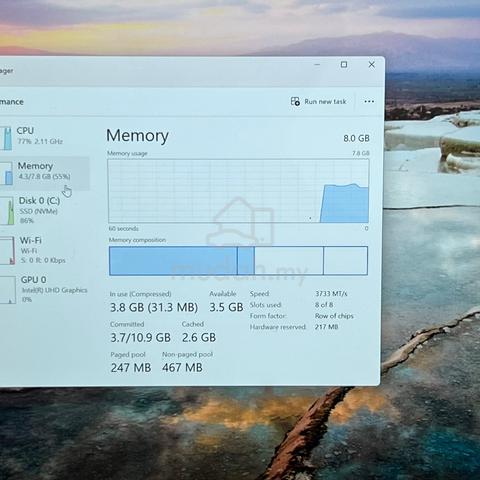Click the 77% 2.11 GHz CPU text

[40, 141]
